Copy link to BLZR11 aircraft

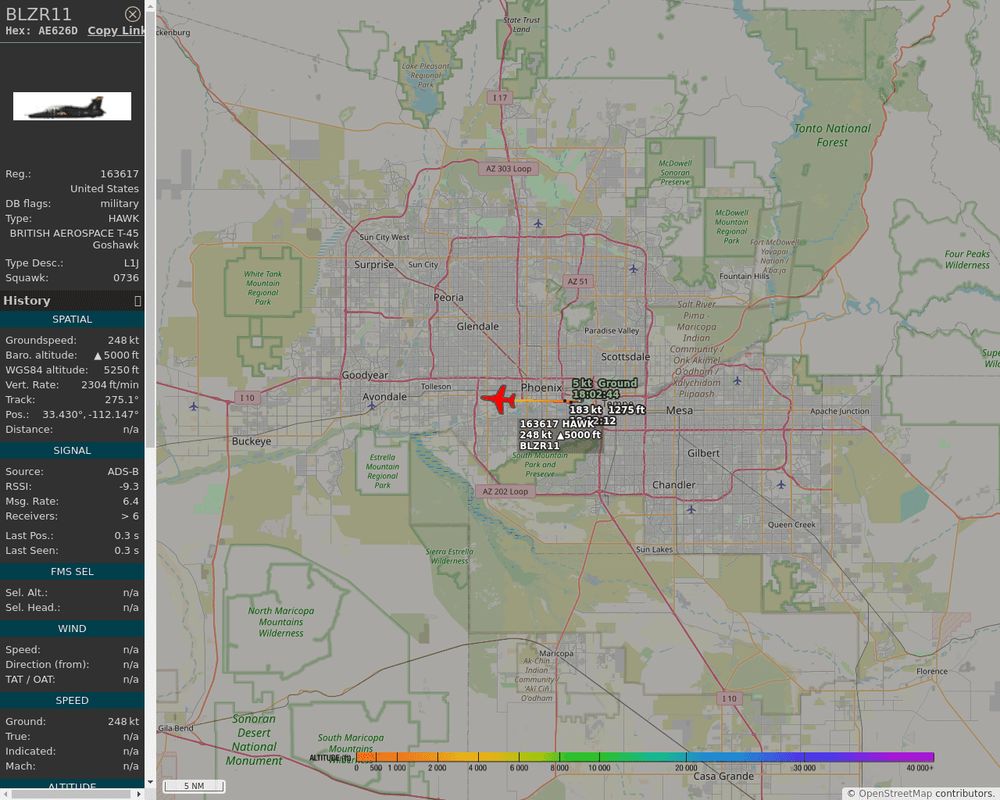click(116, 31)
